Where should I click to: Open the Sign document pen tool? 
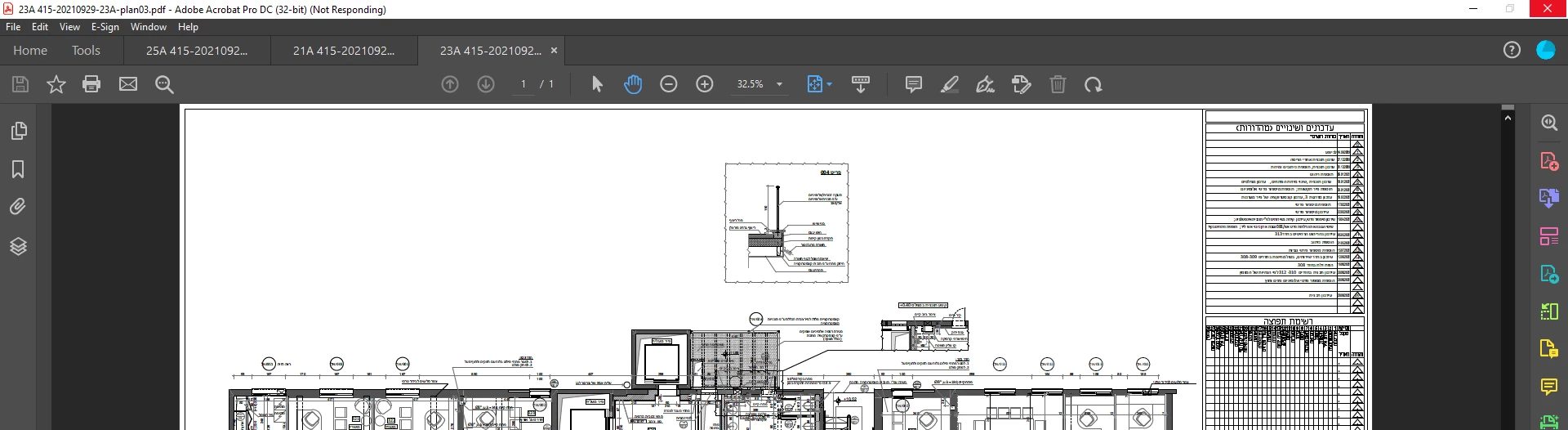986,84
